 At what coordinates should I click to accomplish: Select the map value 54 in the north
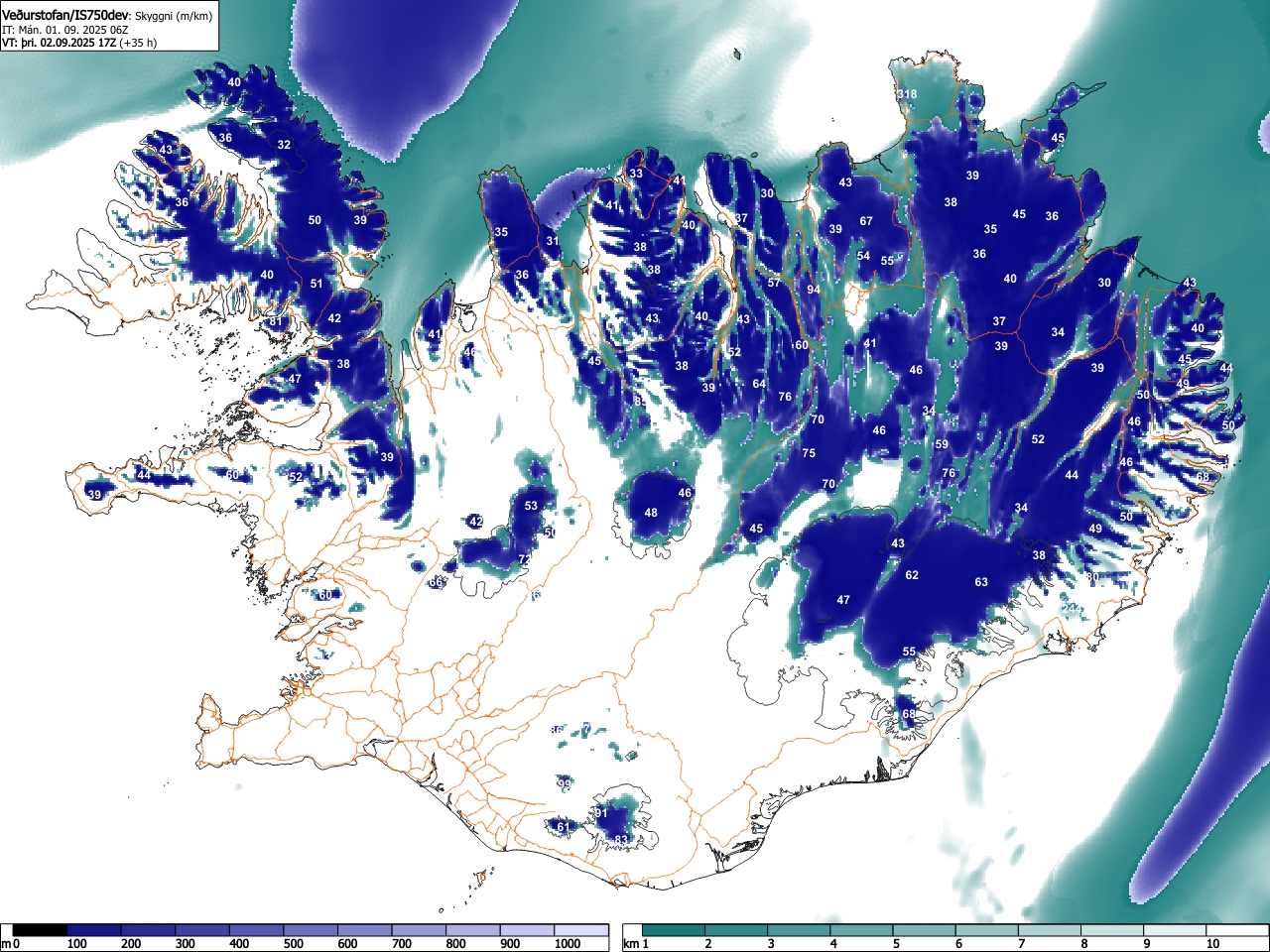[863, 257]
